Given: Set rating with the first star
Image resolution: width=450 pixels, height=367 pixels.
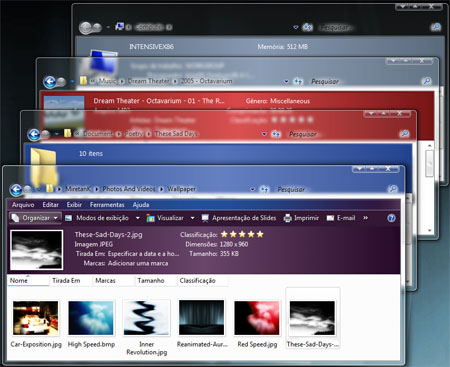Looking at the screenshot, I should (224, 234).
